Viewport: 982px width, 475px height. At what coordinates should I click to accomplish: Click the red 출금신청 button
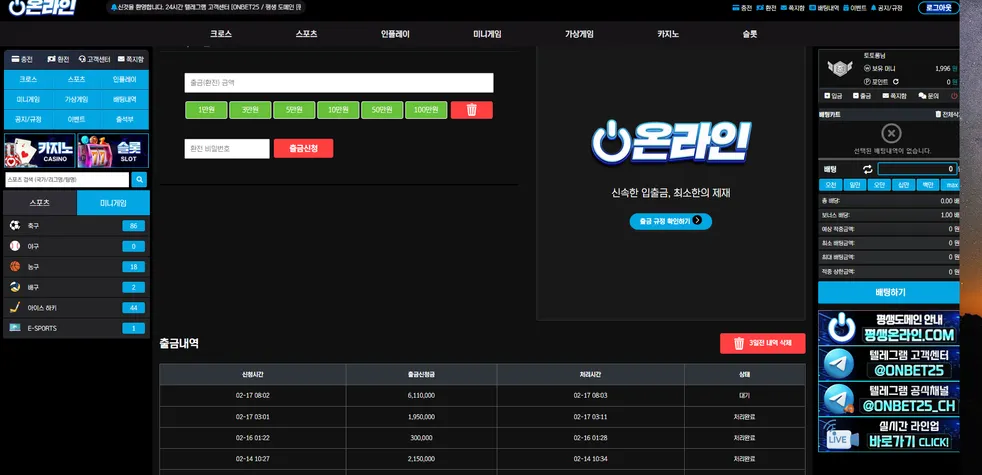[x=303, y=149]
